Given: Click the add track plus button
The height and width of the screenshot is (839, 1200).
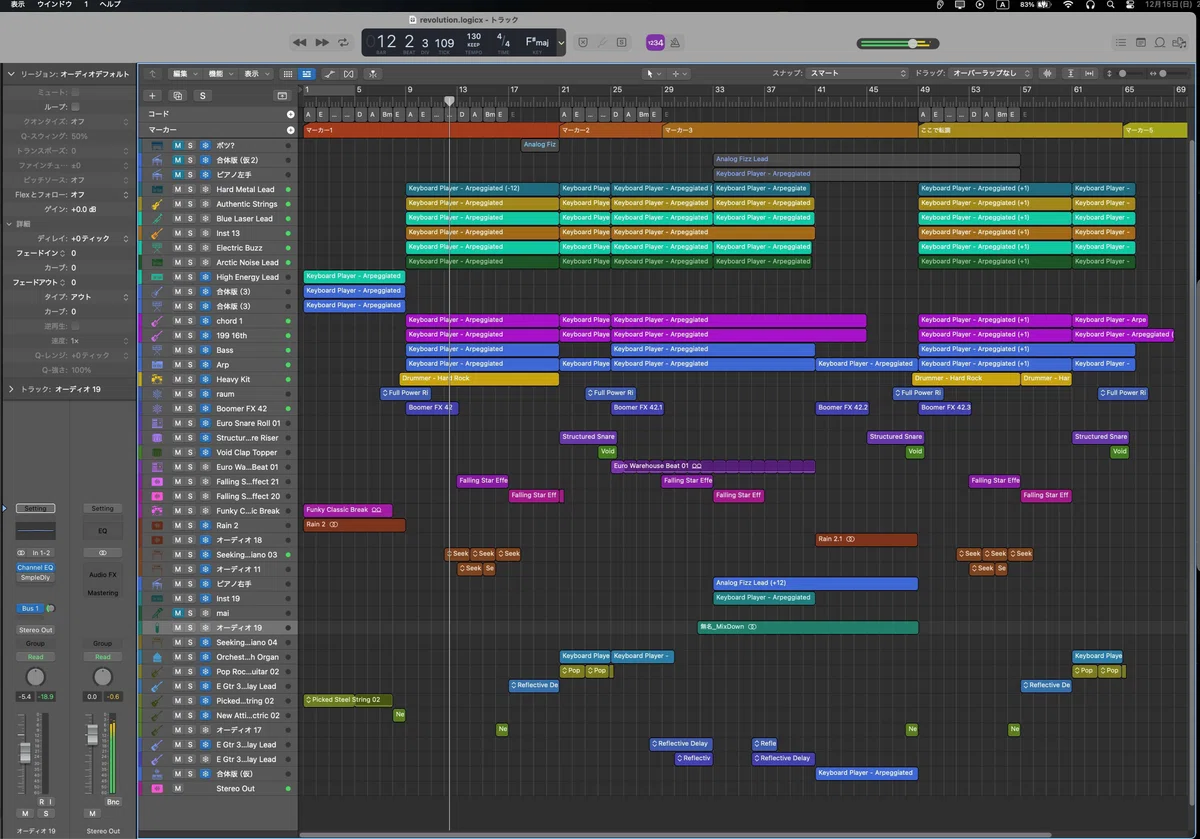Looking at the screenshot, I should click(152, 95).
